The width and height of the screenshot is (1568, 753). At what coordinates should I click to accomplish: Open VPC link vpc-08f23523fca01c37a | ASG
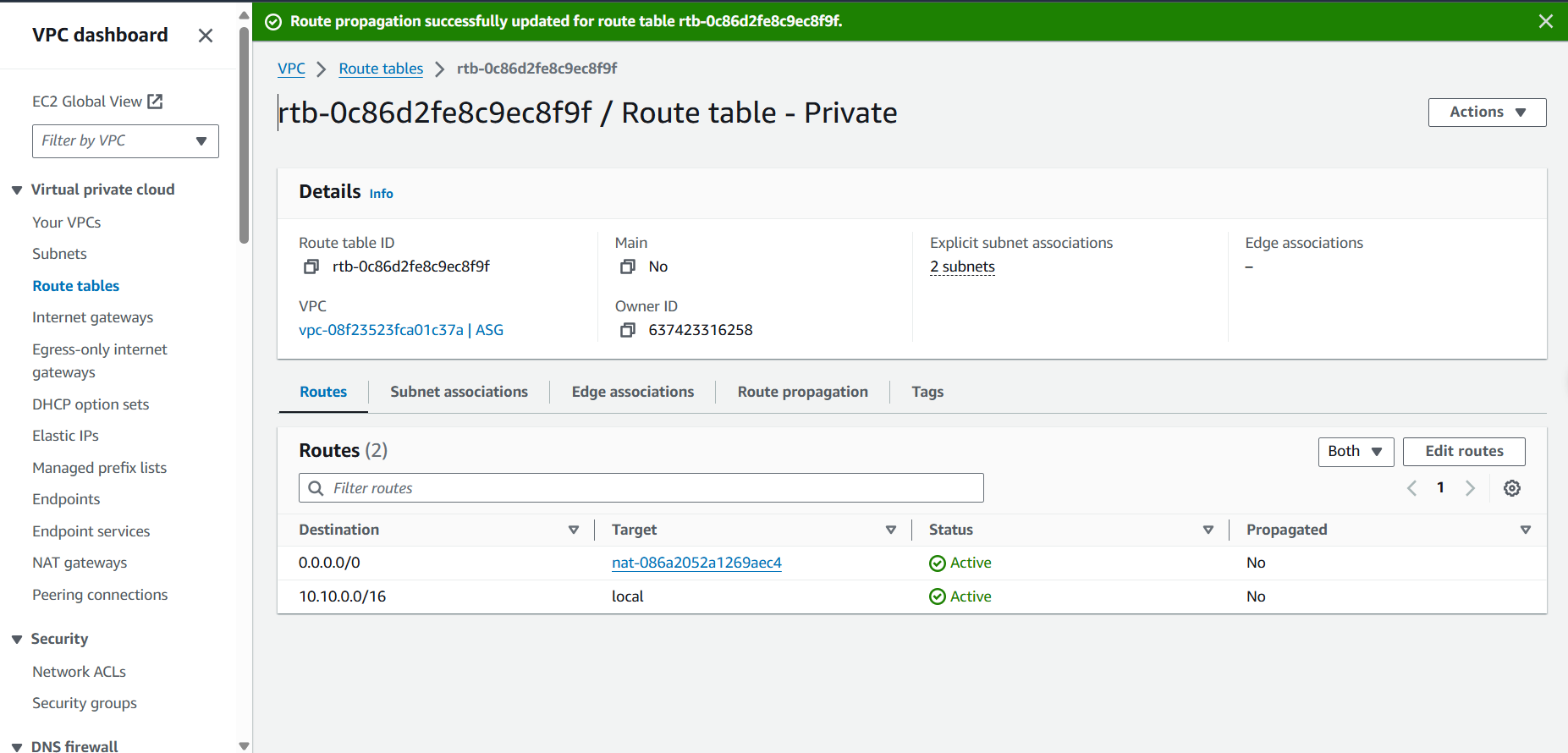[401, 330]
